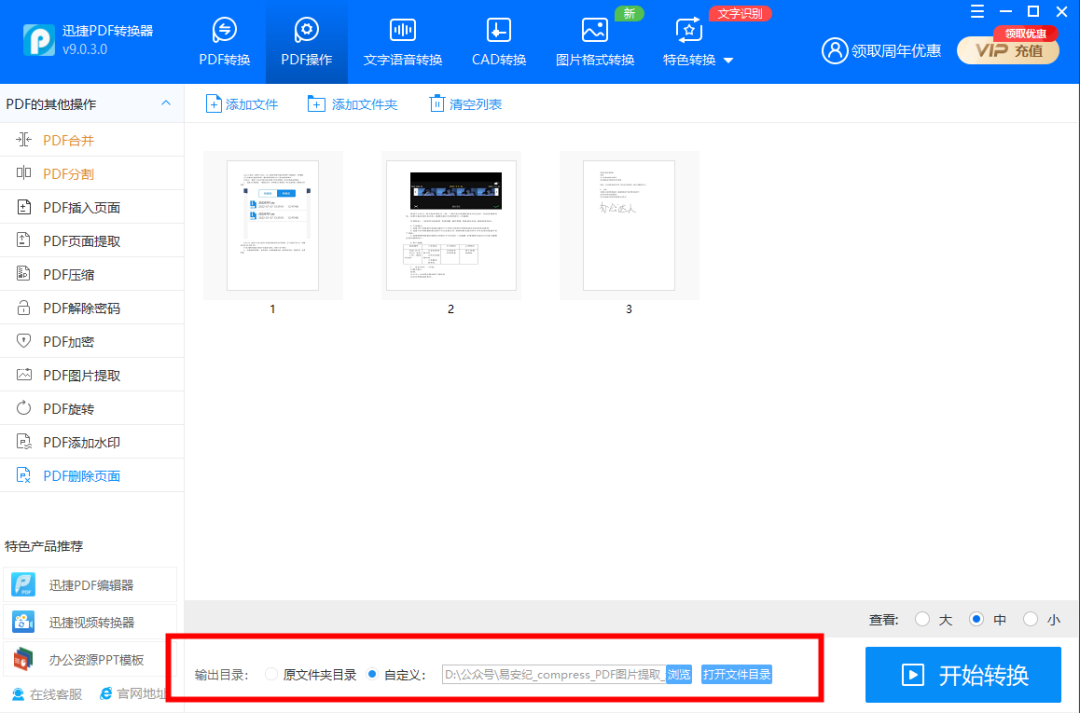Open 迅捷视频转换器 recommended product

[x=90, y=622]
